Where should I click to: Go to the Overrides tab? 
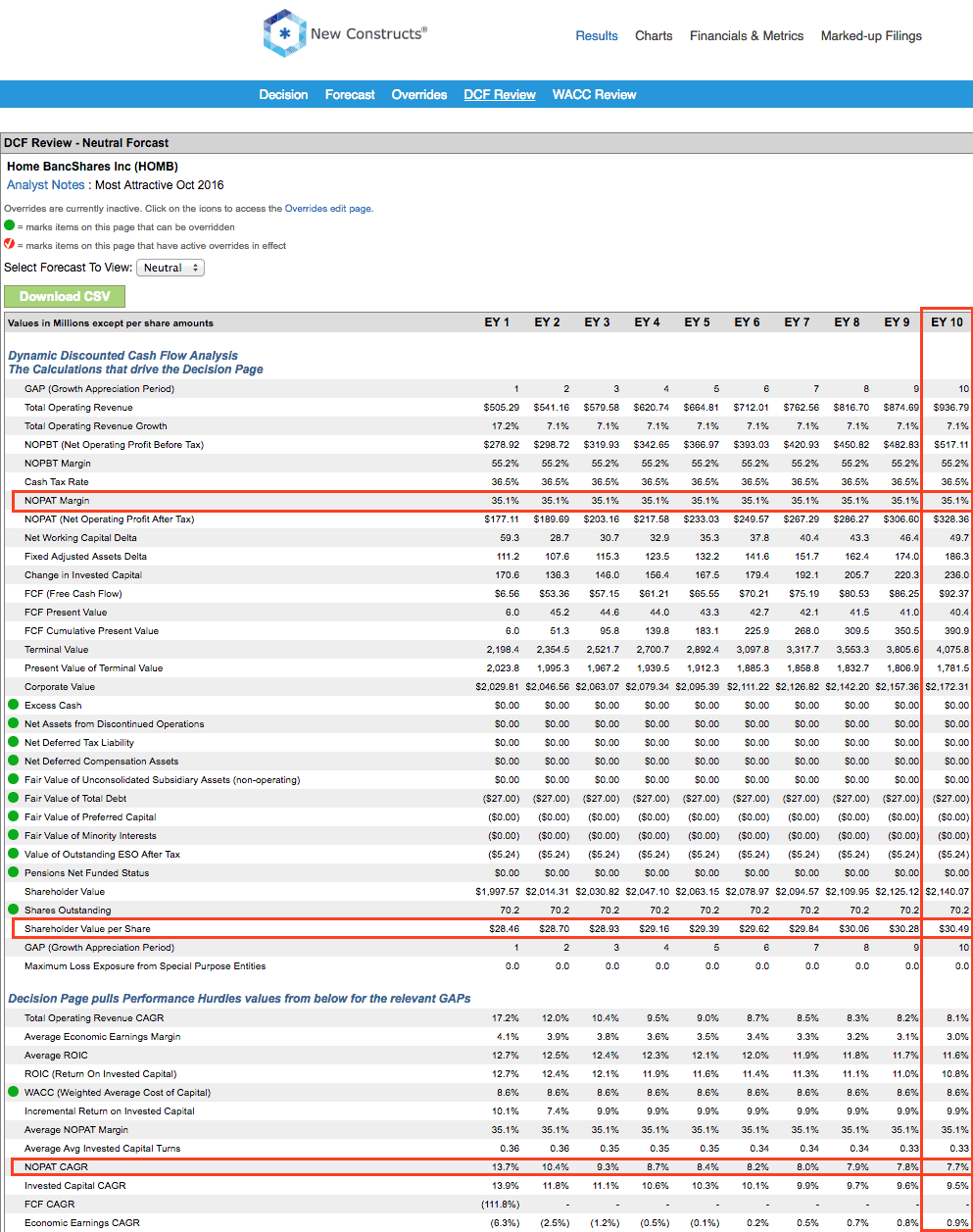419,95
